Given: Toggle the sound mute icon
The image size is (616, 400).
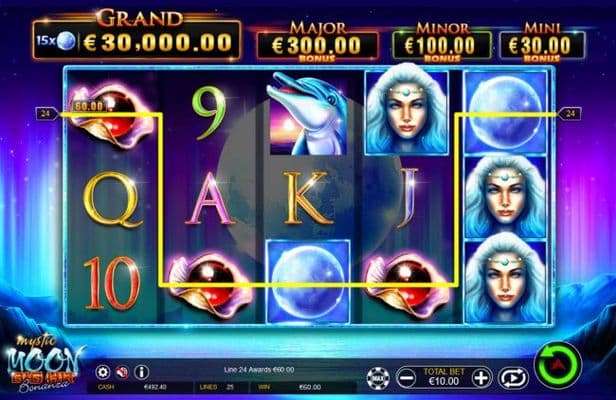Looking at the screenshot, I should pyautogui.click(x=123, y=371).
